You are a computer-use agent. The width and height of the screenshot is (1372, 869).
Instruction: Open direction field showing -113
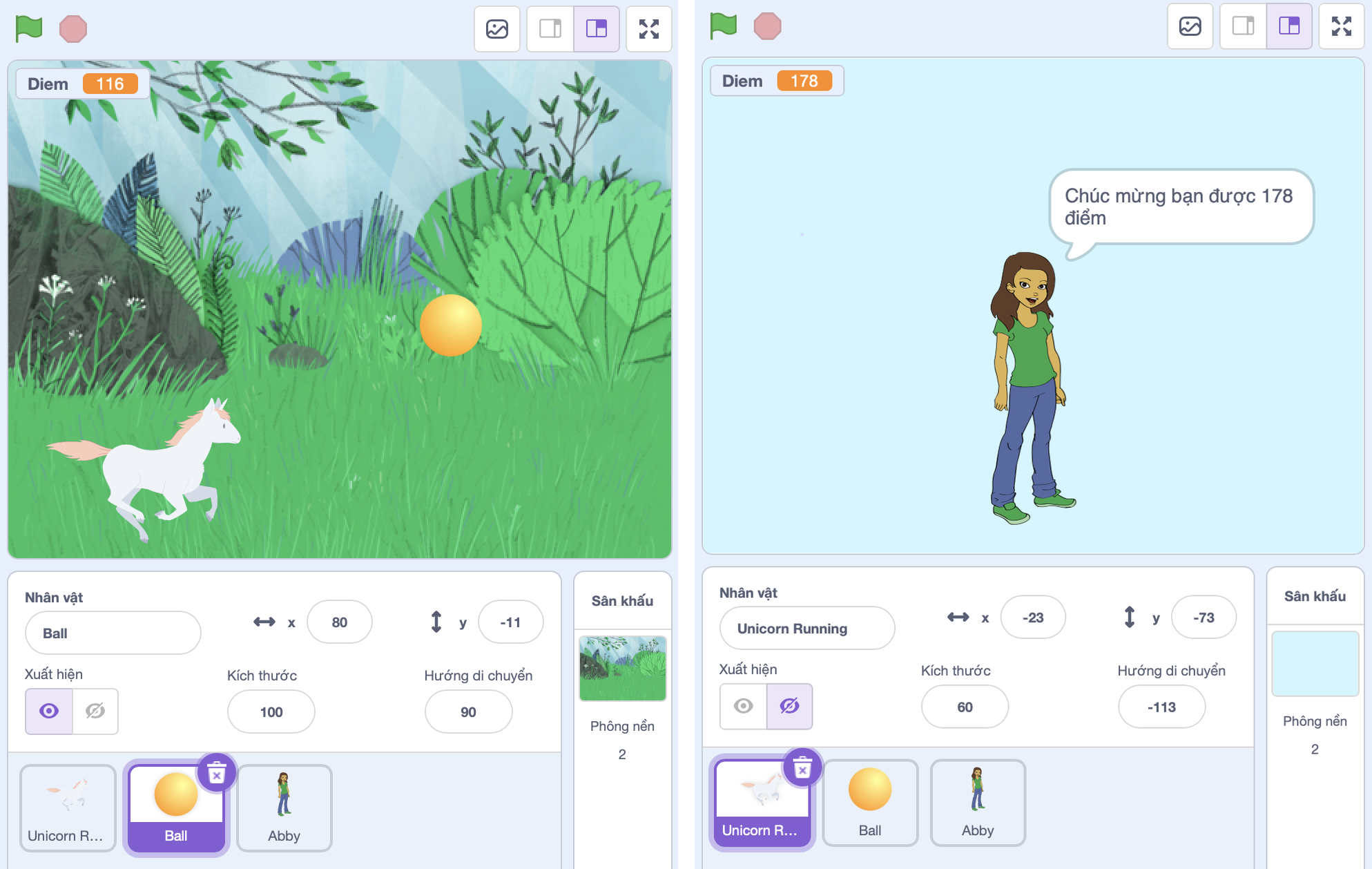click(x=1161, y=707)
